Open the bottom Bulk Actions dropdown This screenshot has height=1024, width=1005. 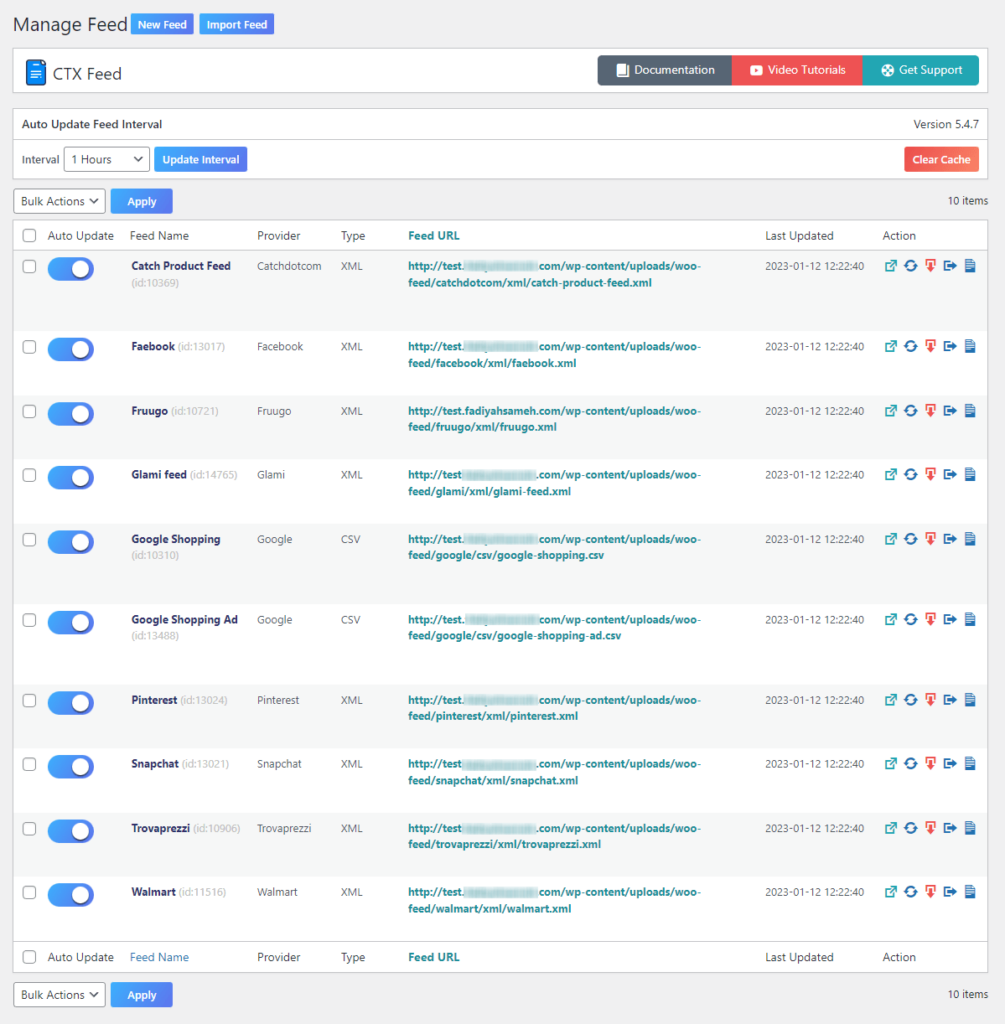point(59,994)
